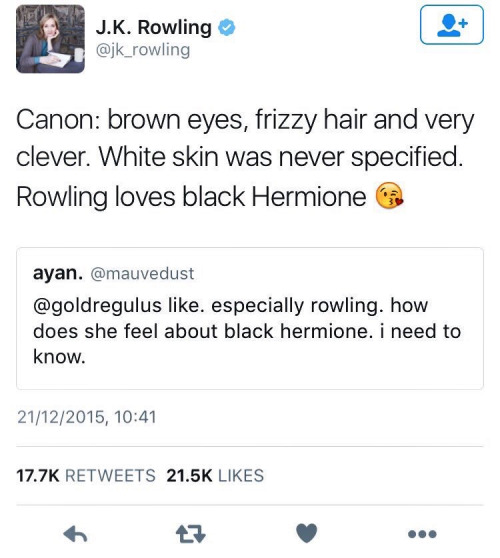Screen dimensions: 500x558
Task: Open the @goldregulus mention
Action: click(x=98, y=306)
